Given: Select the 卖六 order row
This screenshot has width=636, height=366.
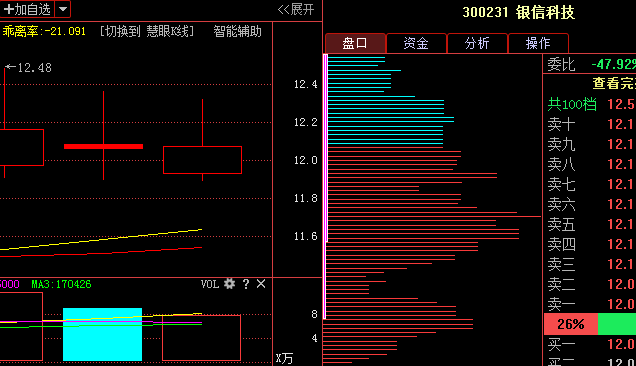Looking at the screenshot, I should coord(590,204).
